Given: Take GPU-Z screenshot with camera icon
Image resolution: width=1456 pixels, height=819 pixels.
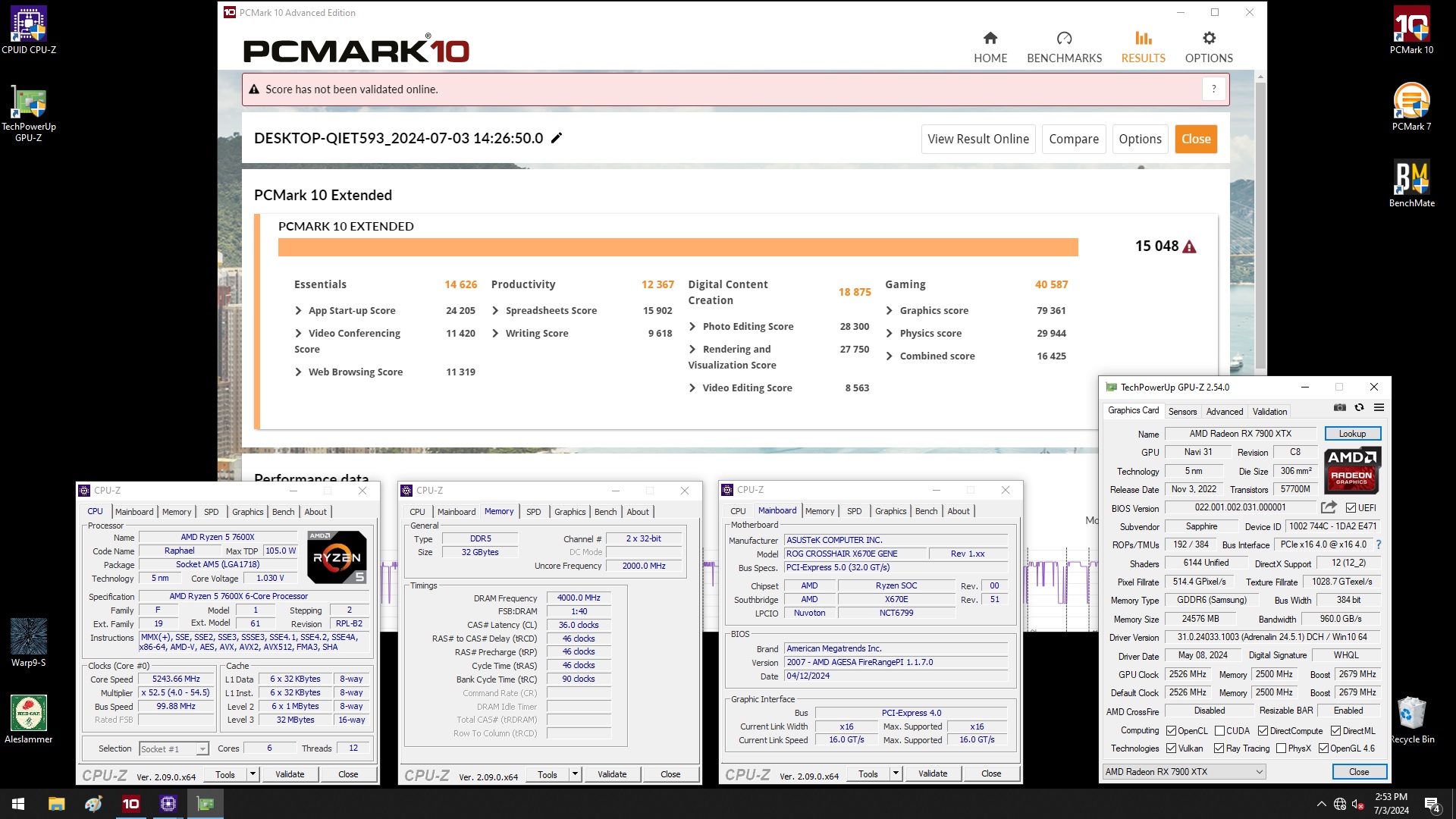Looking at the screenshot, I should pos(1340,408).
